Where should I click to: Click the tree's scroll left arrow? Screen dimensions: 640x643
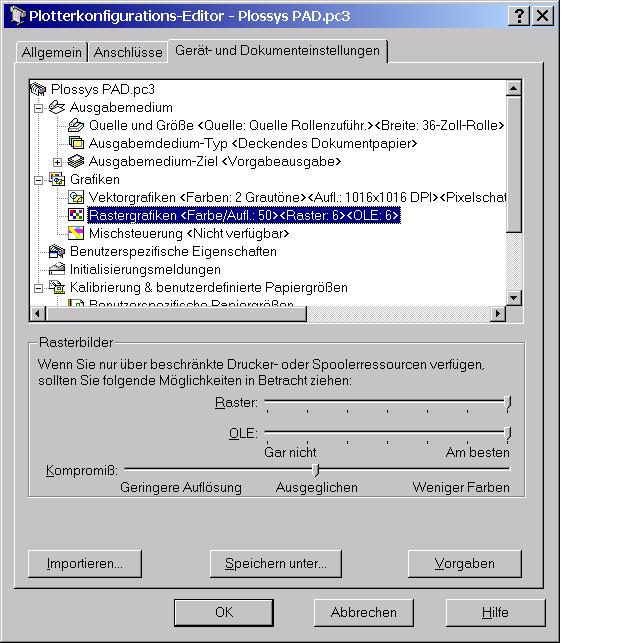click(x=38, y=314)
